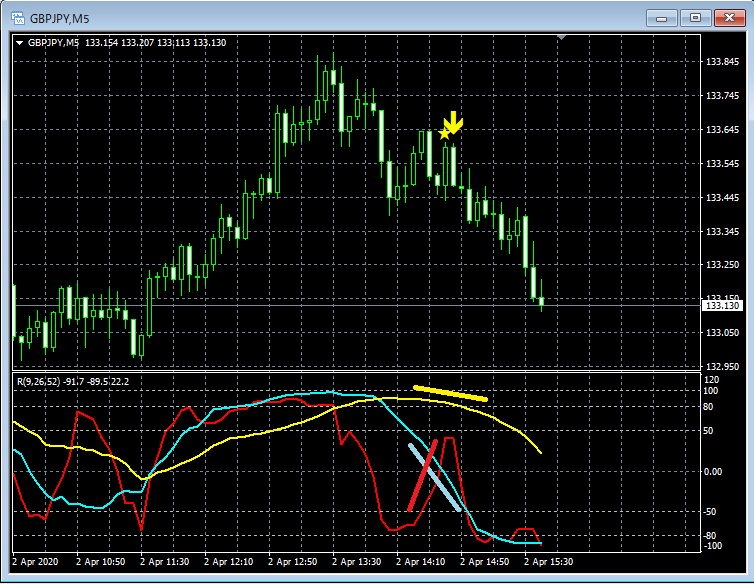This screenshot has width=754, height=584.
Task: Click the 133.050 price scale label
Action: tap(722, 333)
